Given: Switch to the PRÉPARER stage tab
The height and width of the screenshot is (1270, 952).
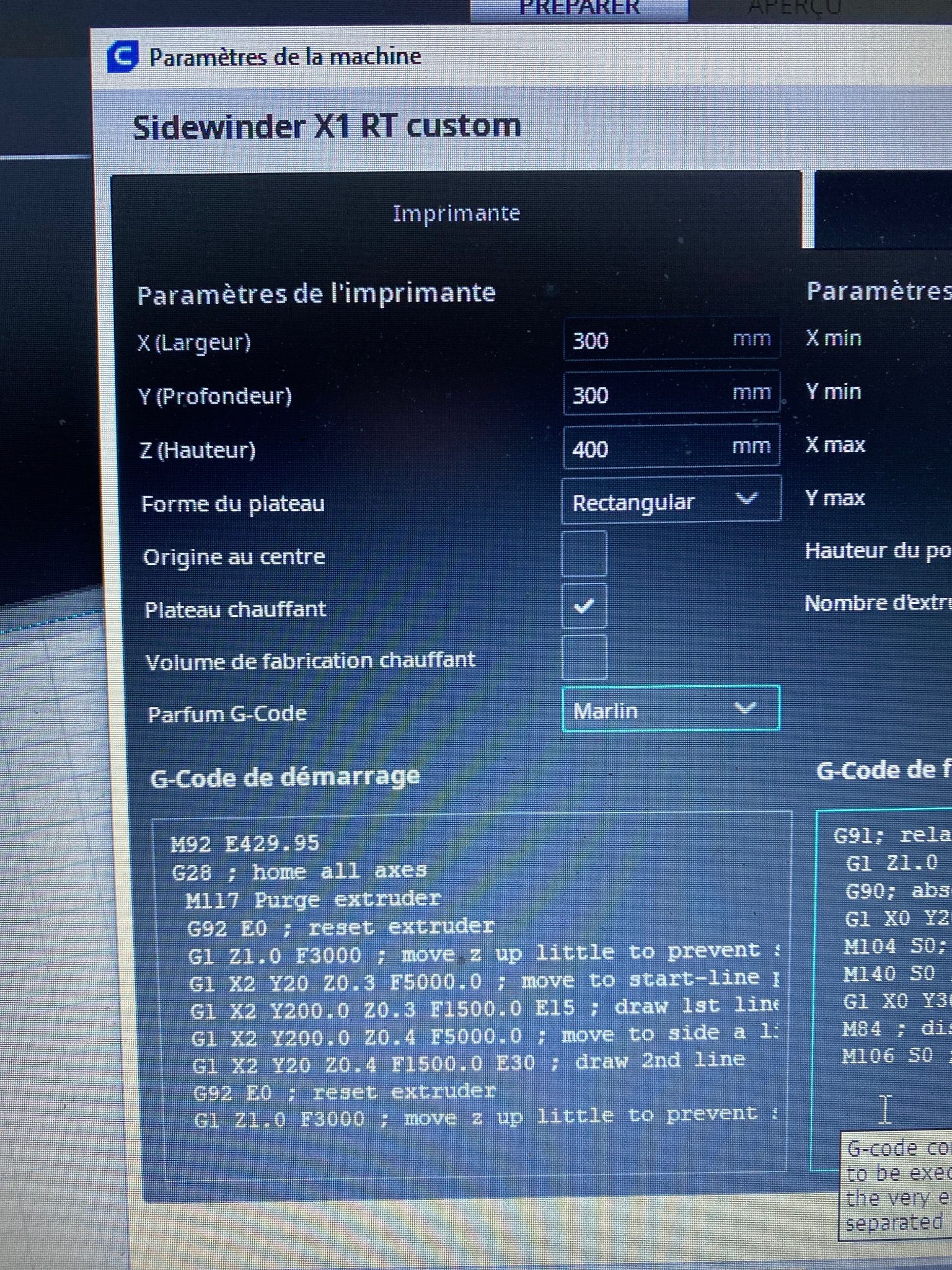Looking at the screenshot, I should pos(579,9).
